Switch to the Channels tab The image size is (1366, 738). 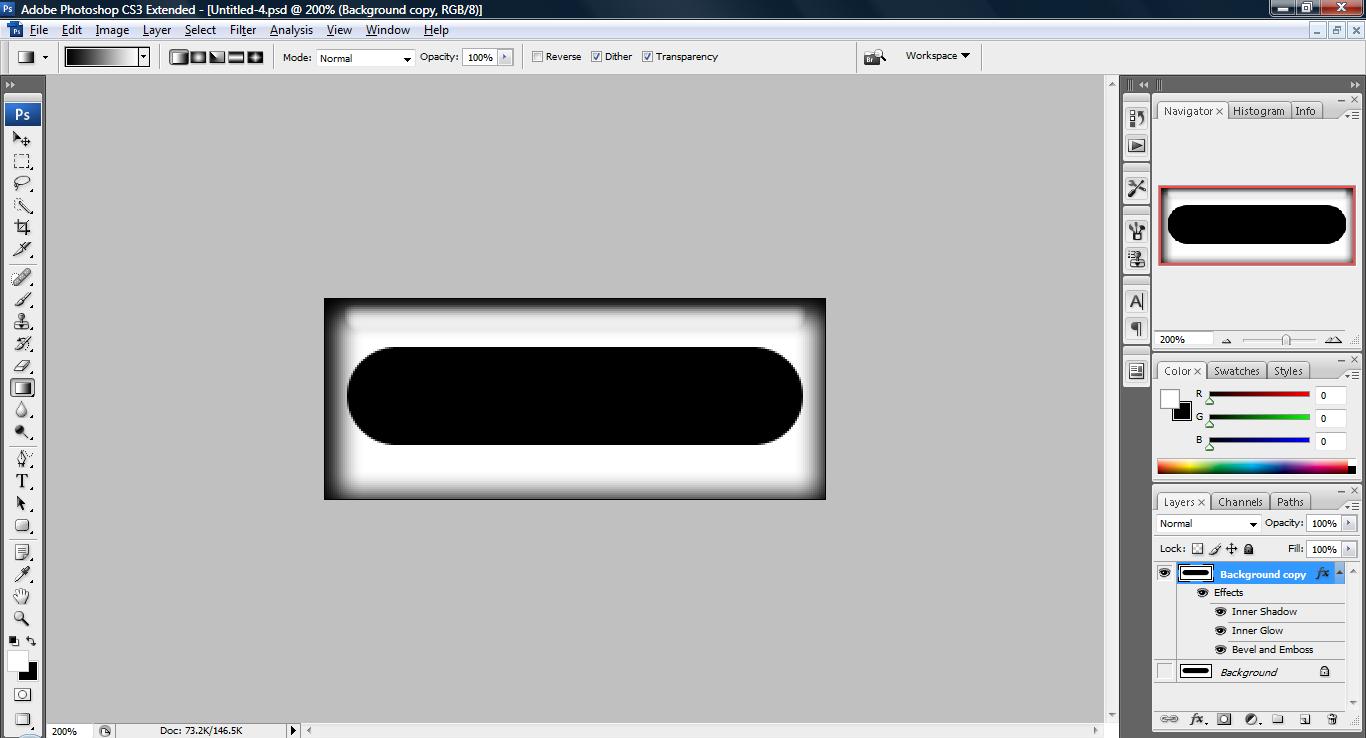click(1240, 502)
